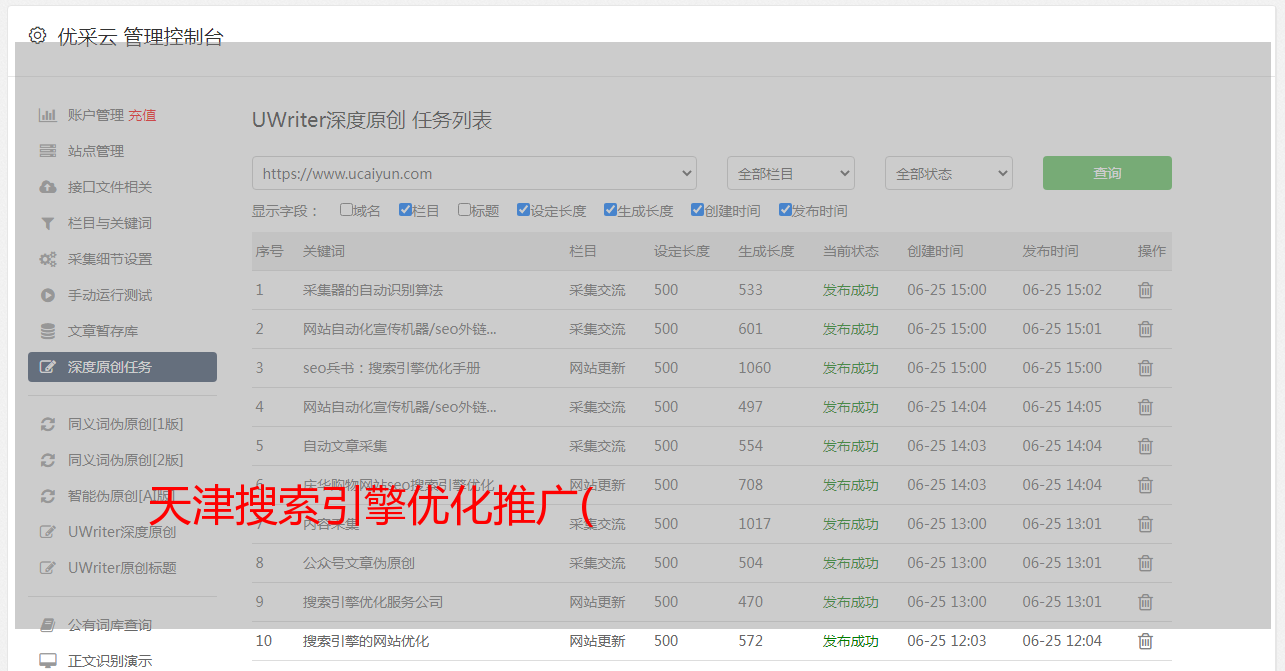The width and height of the screenshot is (1285, 671).
Task: Uncheck the 栏目 display field checkbox
Action: pyautogui.click(x=405, y=210)
